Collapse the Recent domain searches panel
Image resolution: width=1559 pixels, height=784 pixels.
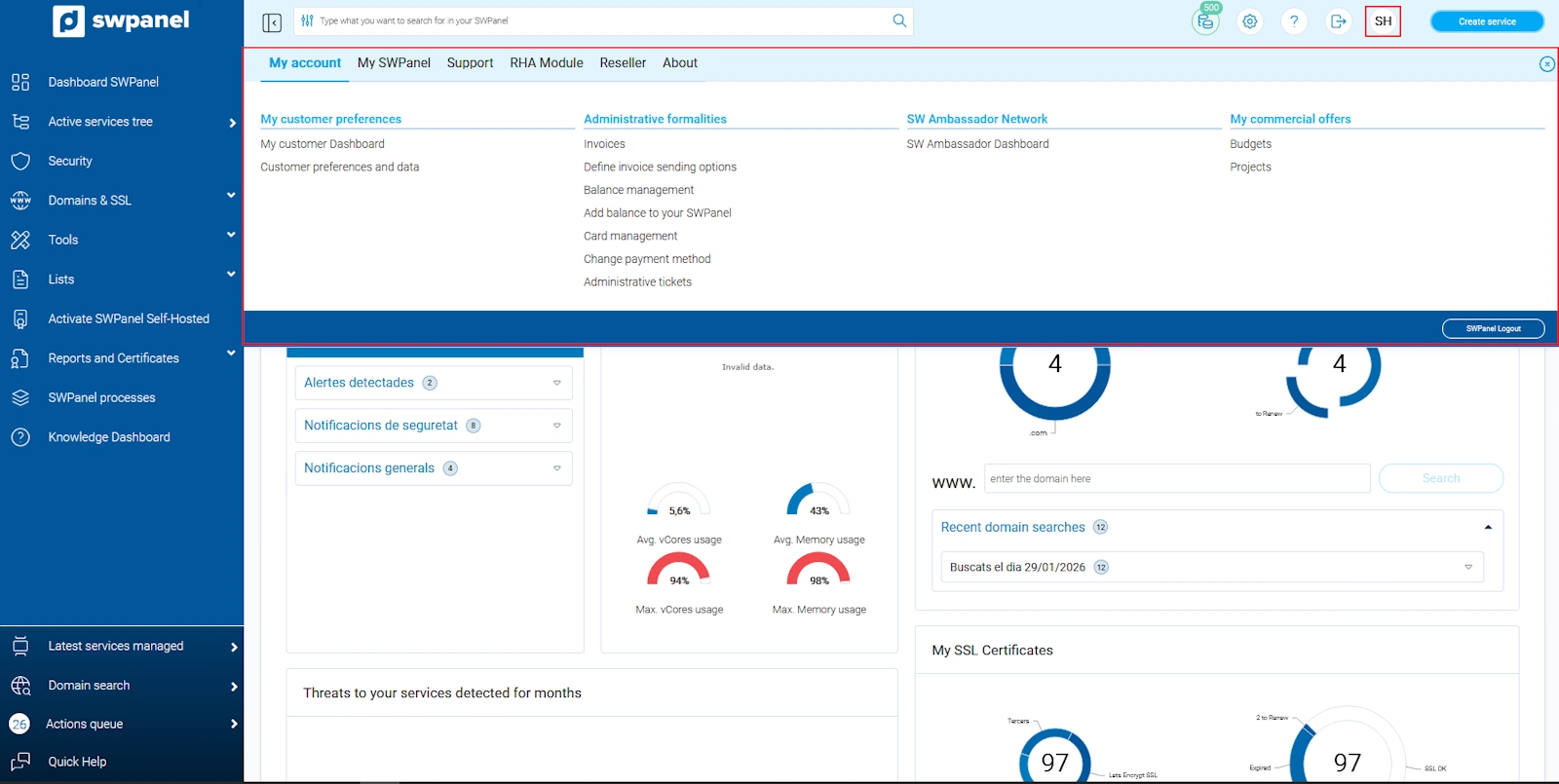1487,527
